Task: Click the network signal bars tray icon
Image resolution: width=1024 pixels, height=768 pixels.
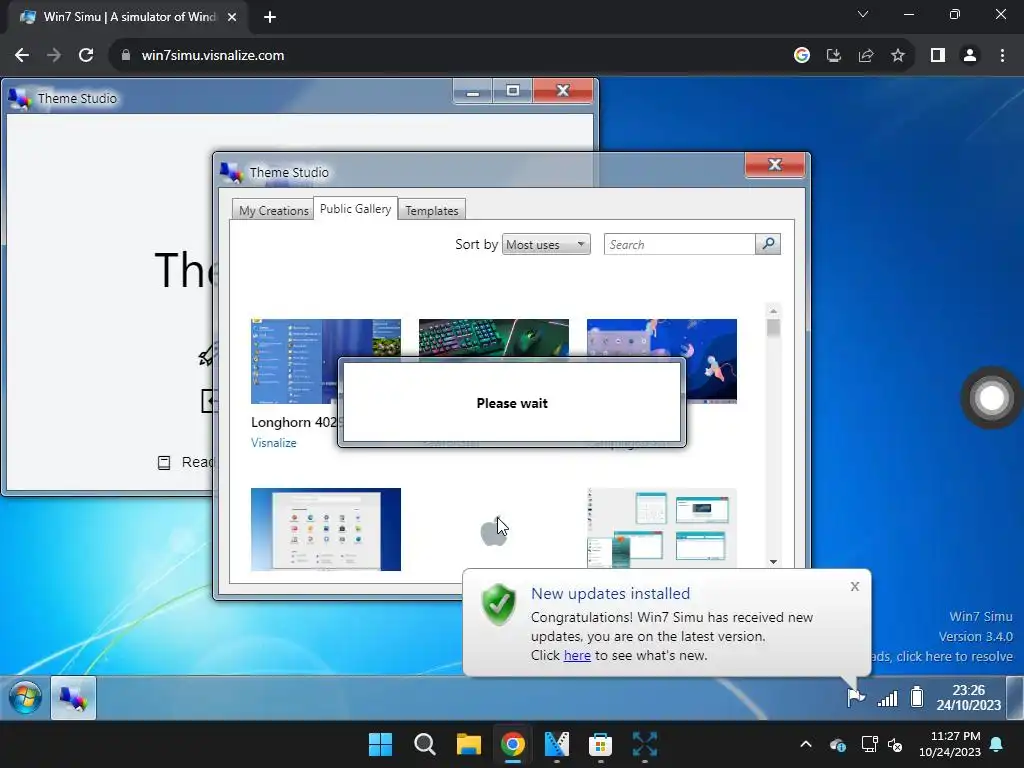Action: [888, 698]
